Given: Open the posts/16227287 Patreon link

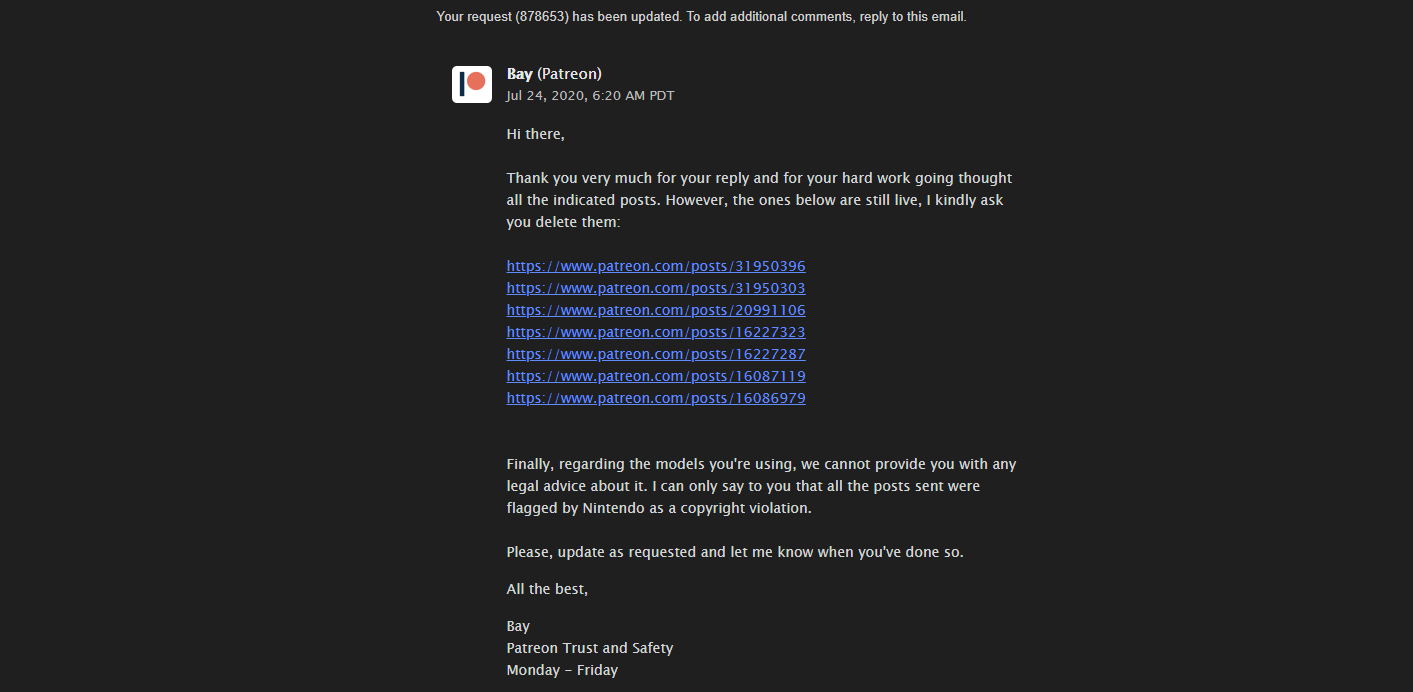Looking at the screenshot, I should coord(656,354).
